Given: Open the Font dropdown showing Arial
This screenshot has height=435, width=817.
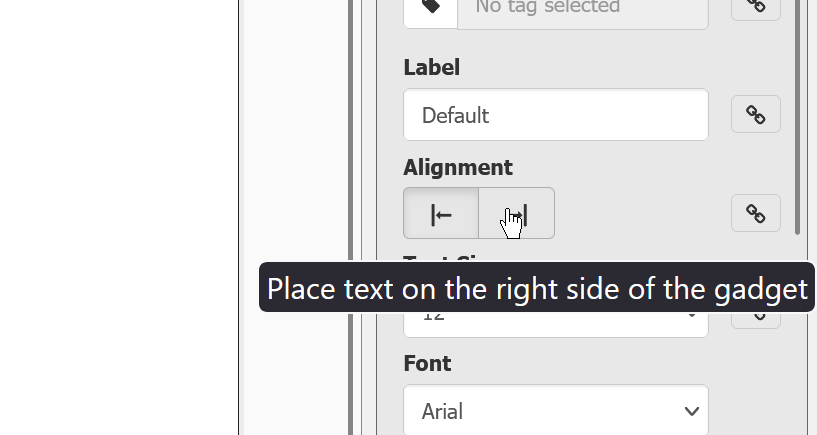Looking at the screenshot, I should point(555,410).
